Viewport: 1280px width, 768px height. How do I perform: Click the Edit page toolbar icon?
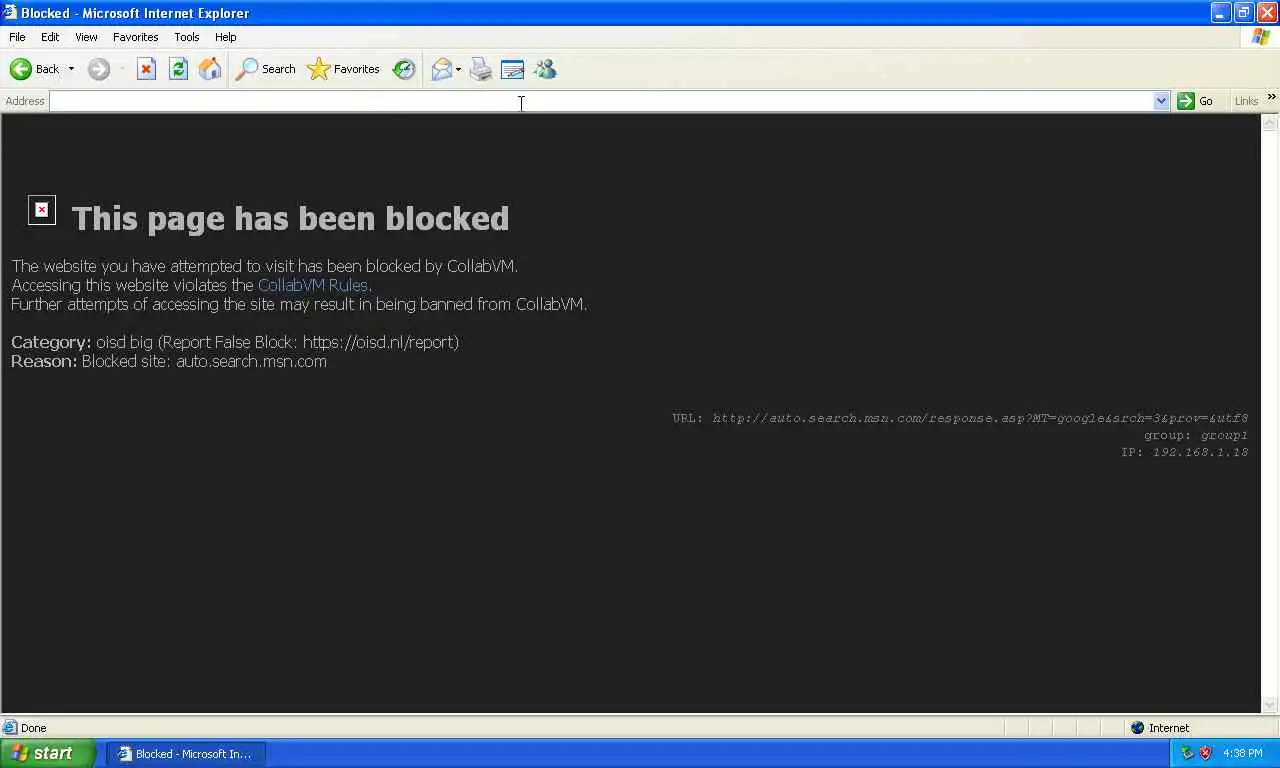point(512,69)
